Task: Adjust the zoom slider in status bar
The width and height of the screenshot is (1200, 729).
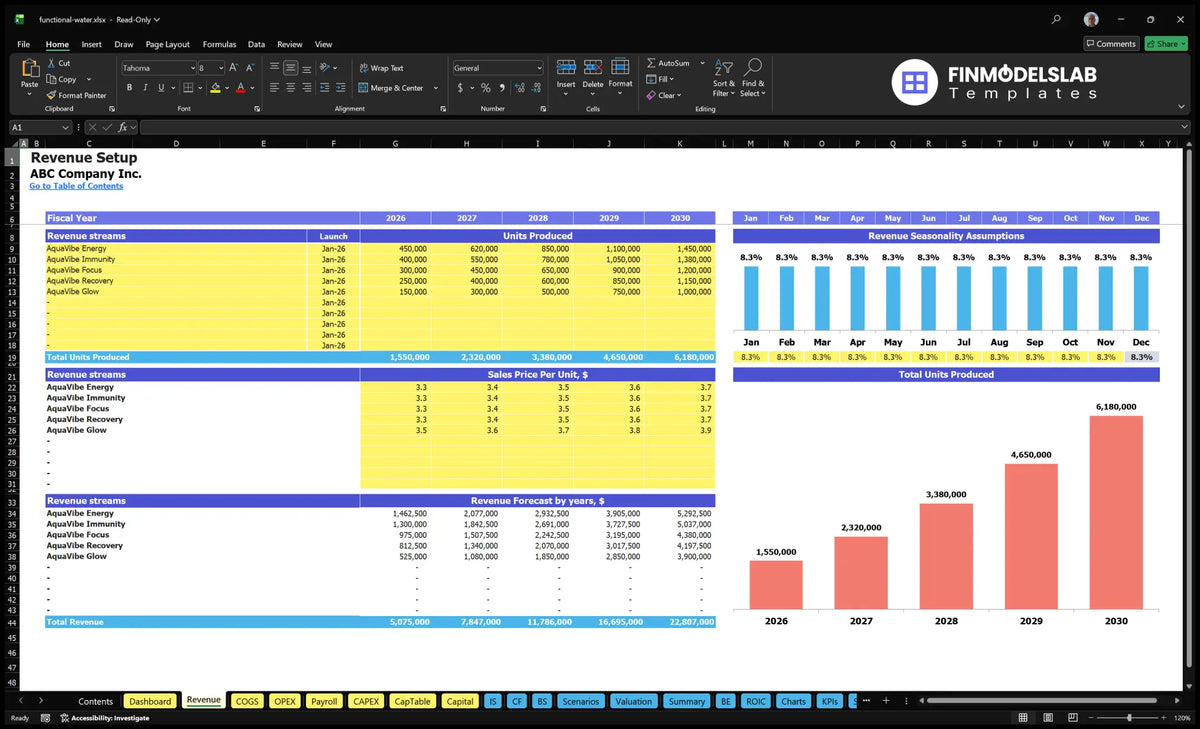Action: coord(1129,718)
